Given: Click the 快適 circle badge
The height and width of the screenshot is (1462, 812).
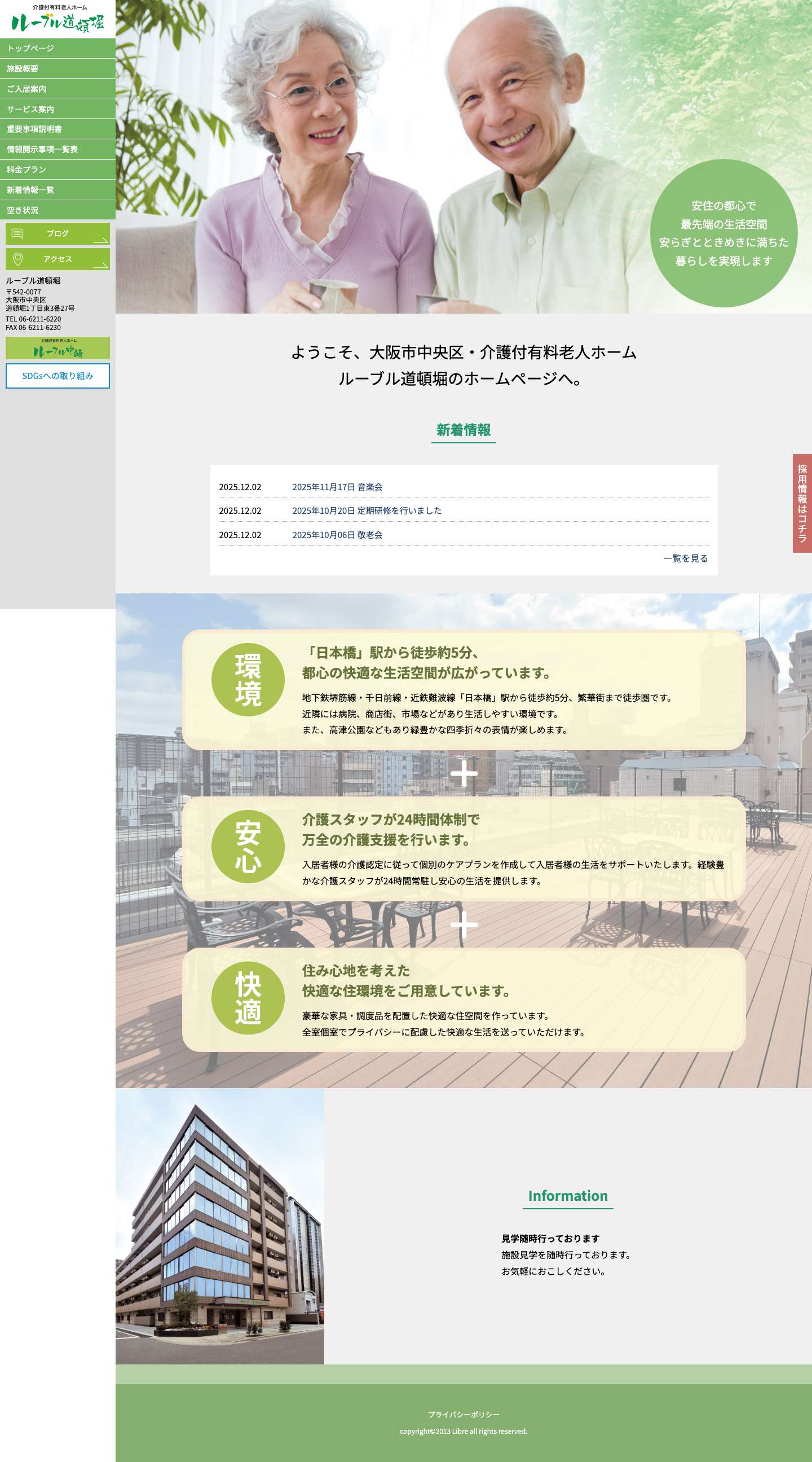Looking at the screenshot, I should pos(248,998).
